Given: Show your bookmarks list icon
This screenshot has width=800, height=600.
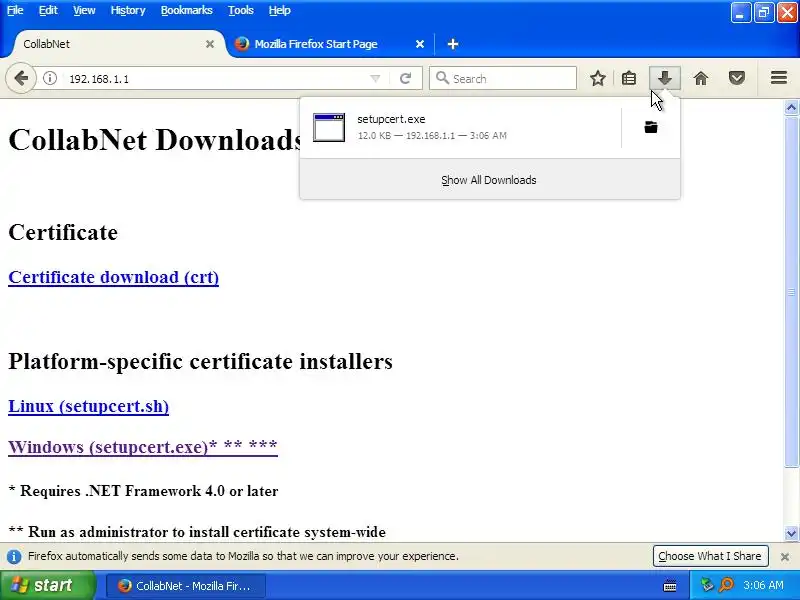Looking at the screenshot, I should 629,79.
